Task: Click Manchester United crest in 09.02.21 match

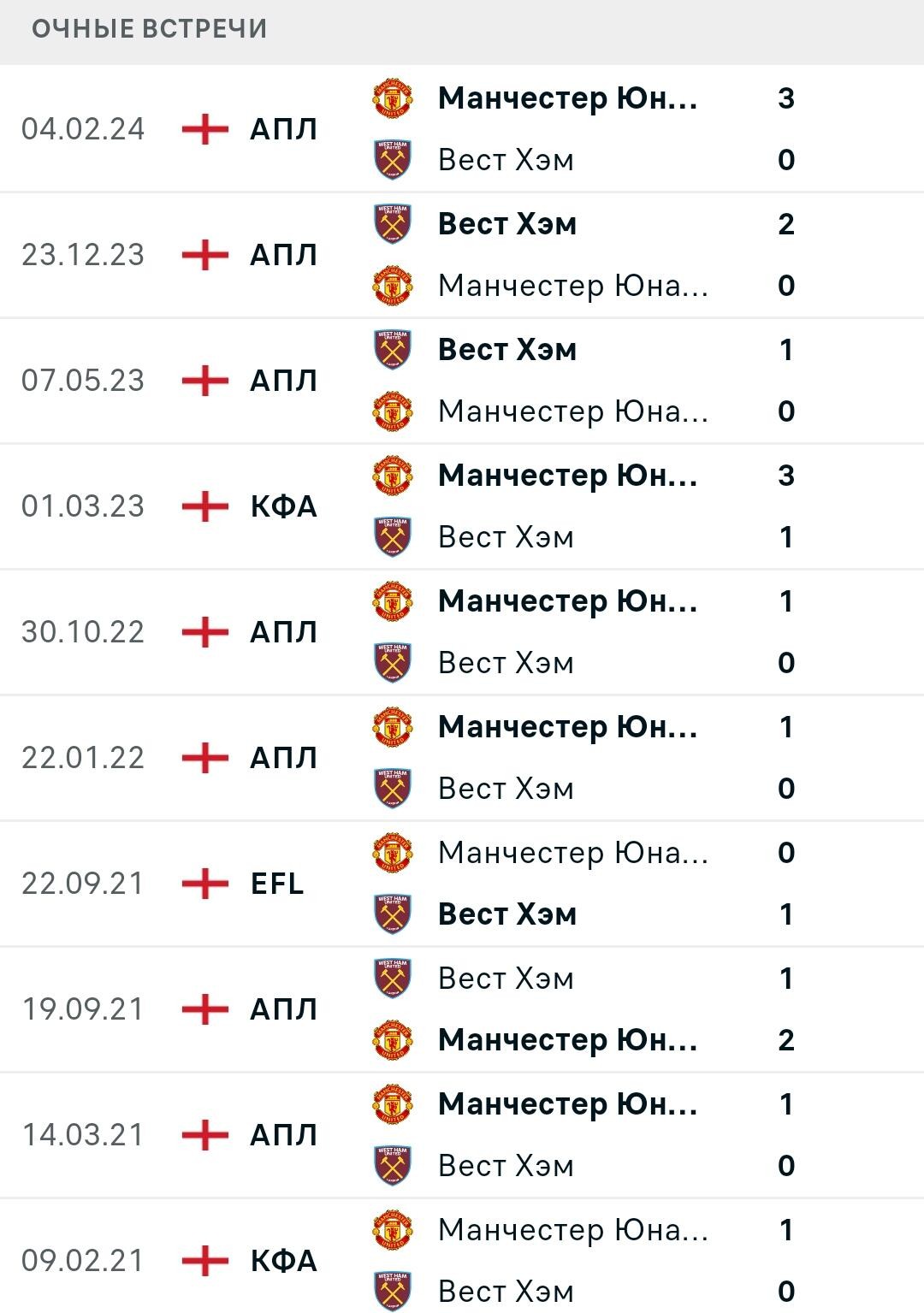Action: click(393, 1230)
